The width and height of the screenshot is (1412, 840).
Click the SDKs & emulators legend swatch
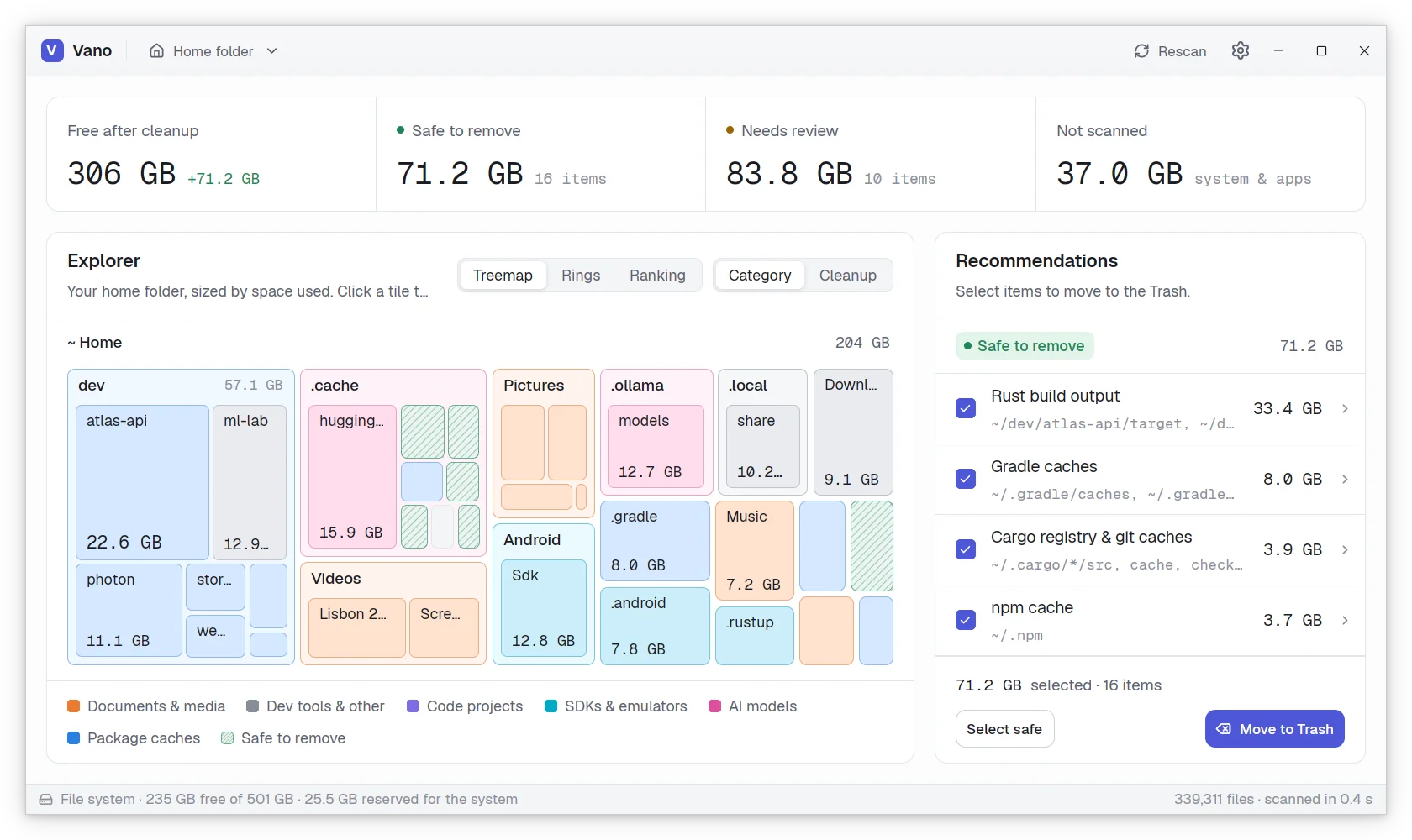pyautogui.click(x=551, y=706)
